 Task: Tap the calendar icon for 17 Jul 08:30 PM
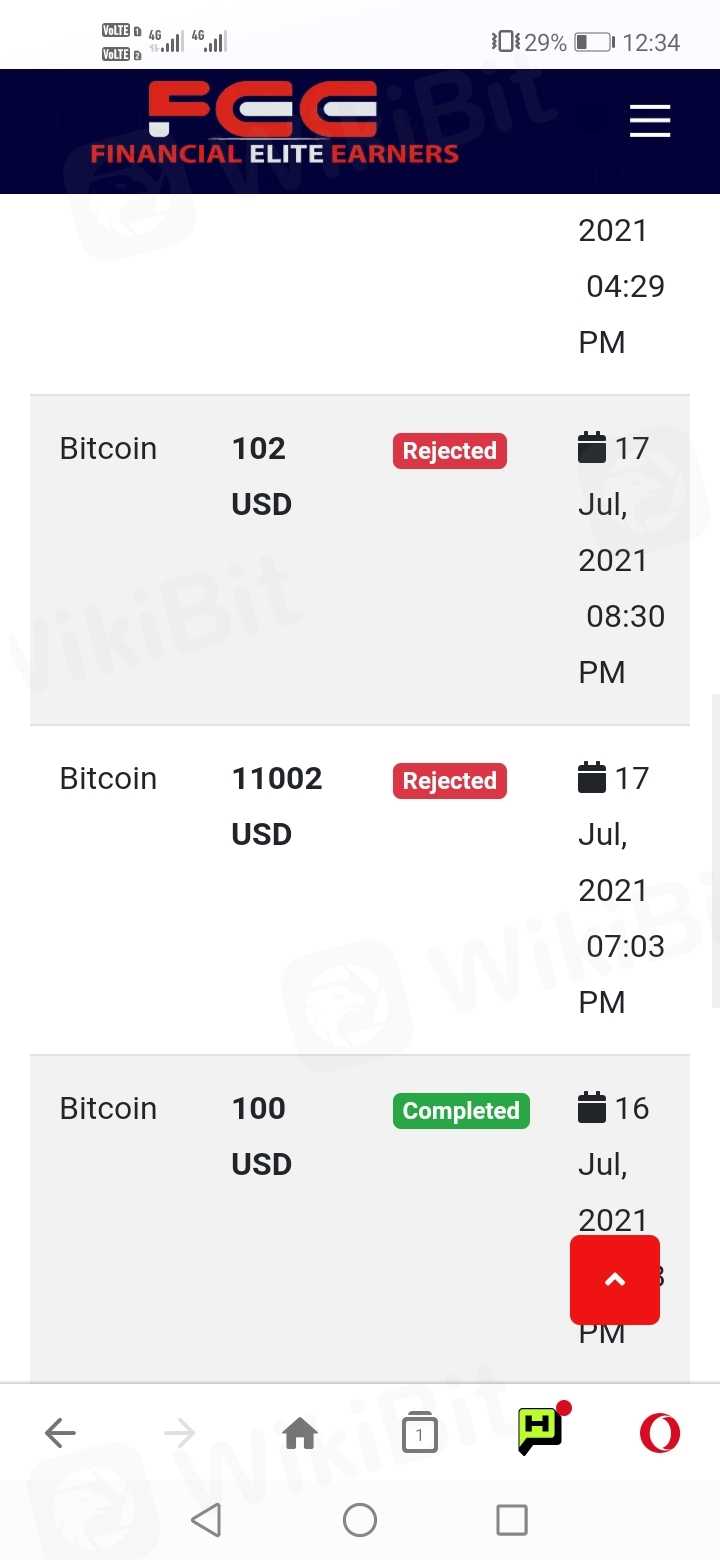pos(592,448)
